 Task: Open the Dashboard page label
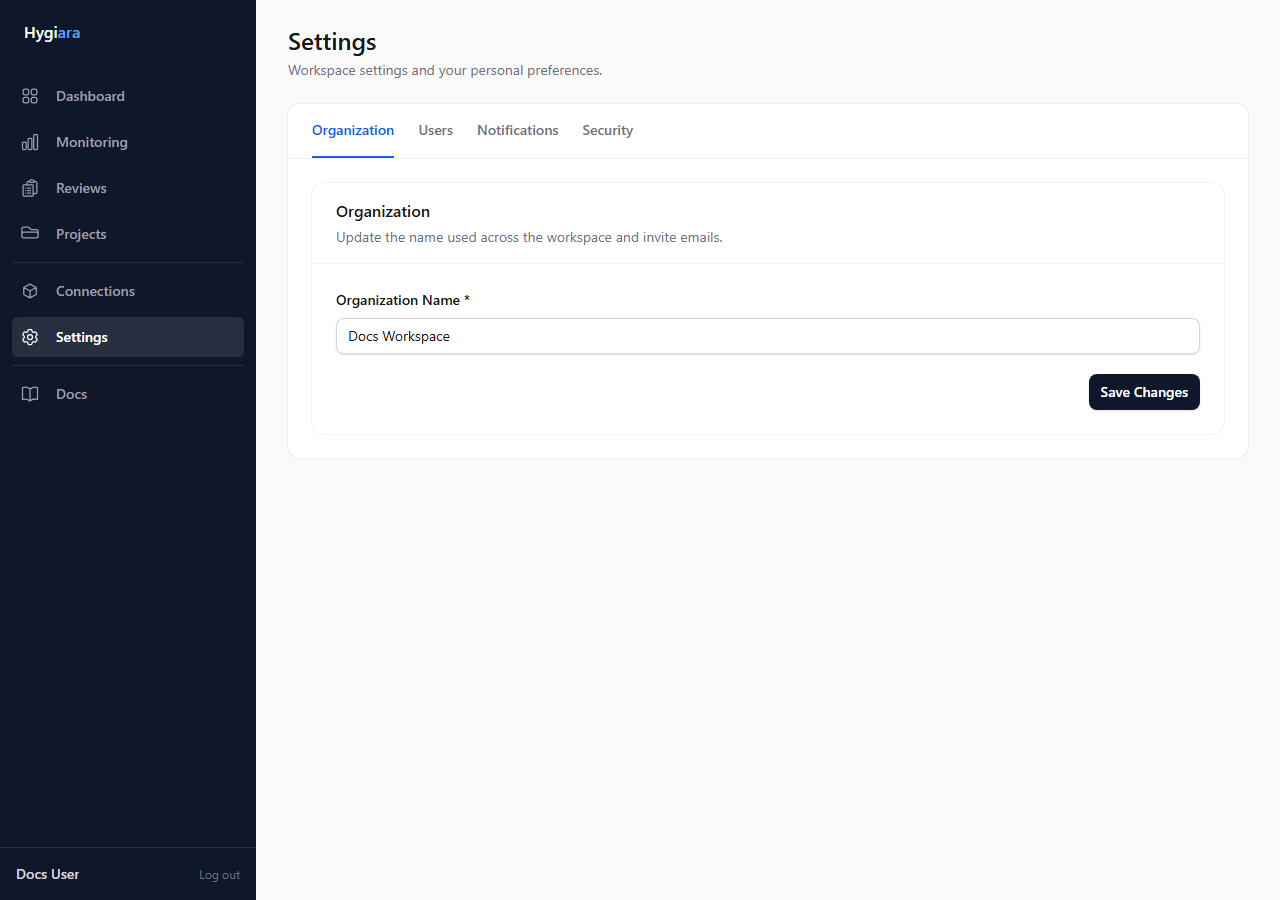pyautogui.click(x=90, y=96)
